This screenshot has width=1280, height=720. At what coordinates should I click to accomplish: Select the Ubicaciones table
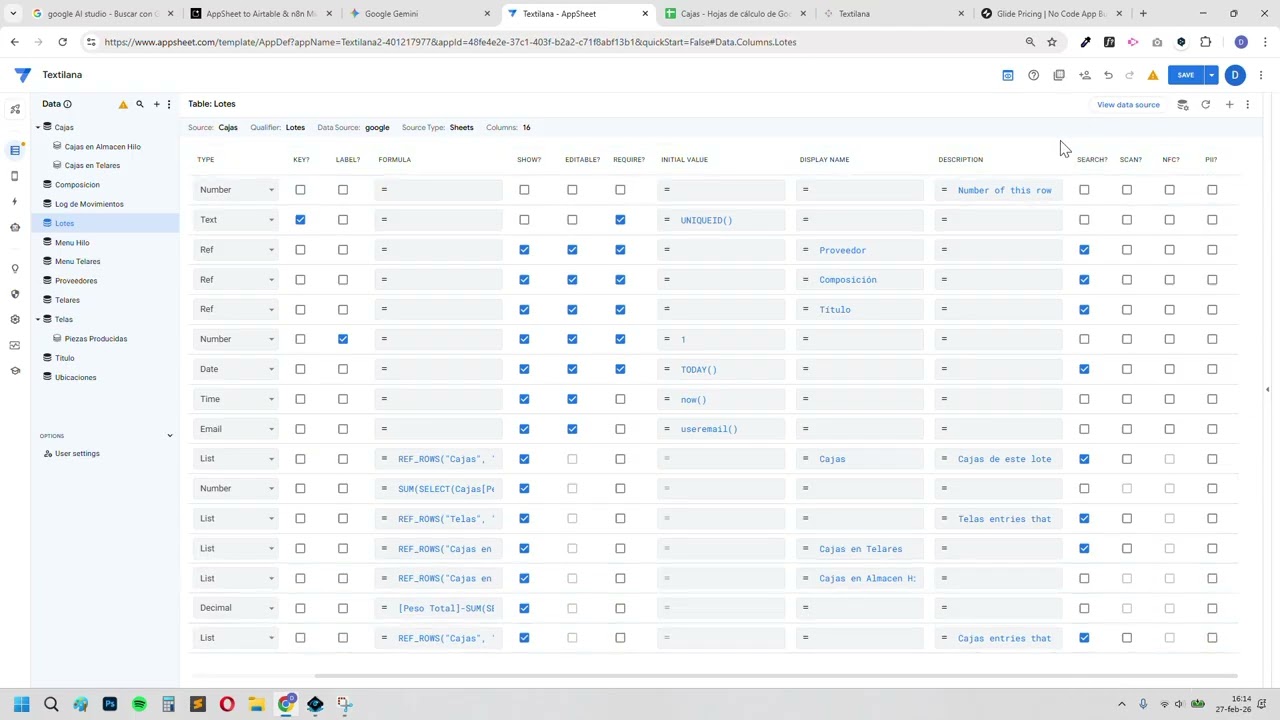[75, 377]
